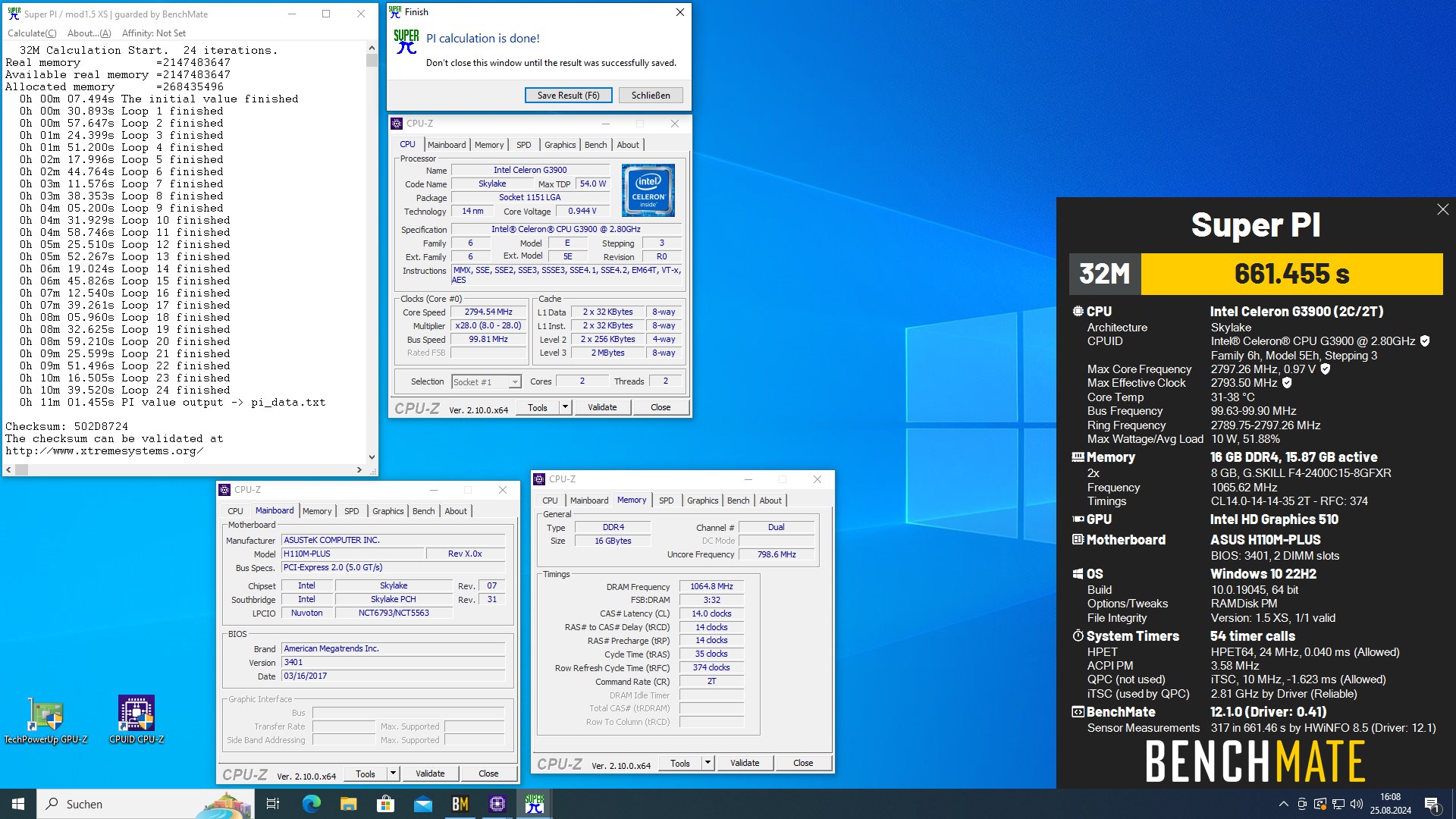Open Bench tab in top CPU-Z window
The image size is (1456, 819).
tap(596, 145)
